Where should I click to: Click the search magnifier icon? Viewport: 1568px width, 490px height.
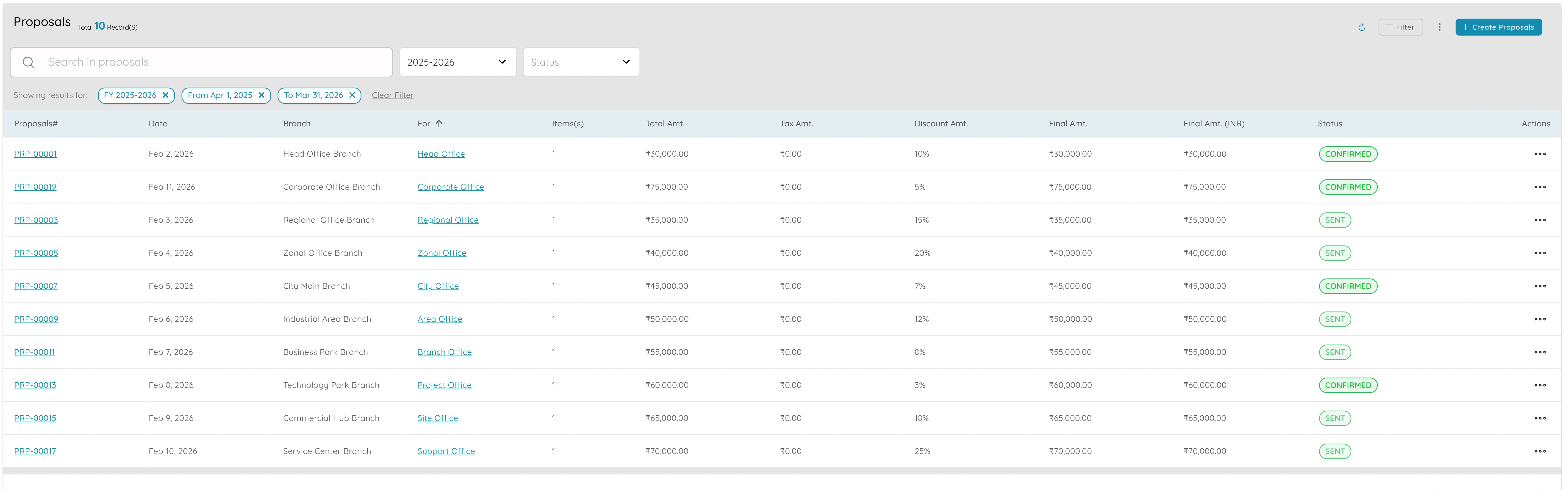pyautogui.click(x=29, y=63)
